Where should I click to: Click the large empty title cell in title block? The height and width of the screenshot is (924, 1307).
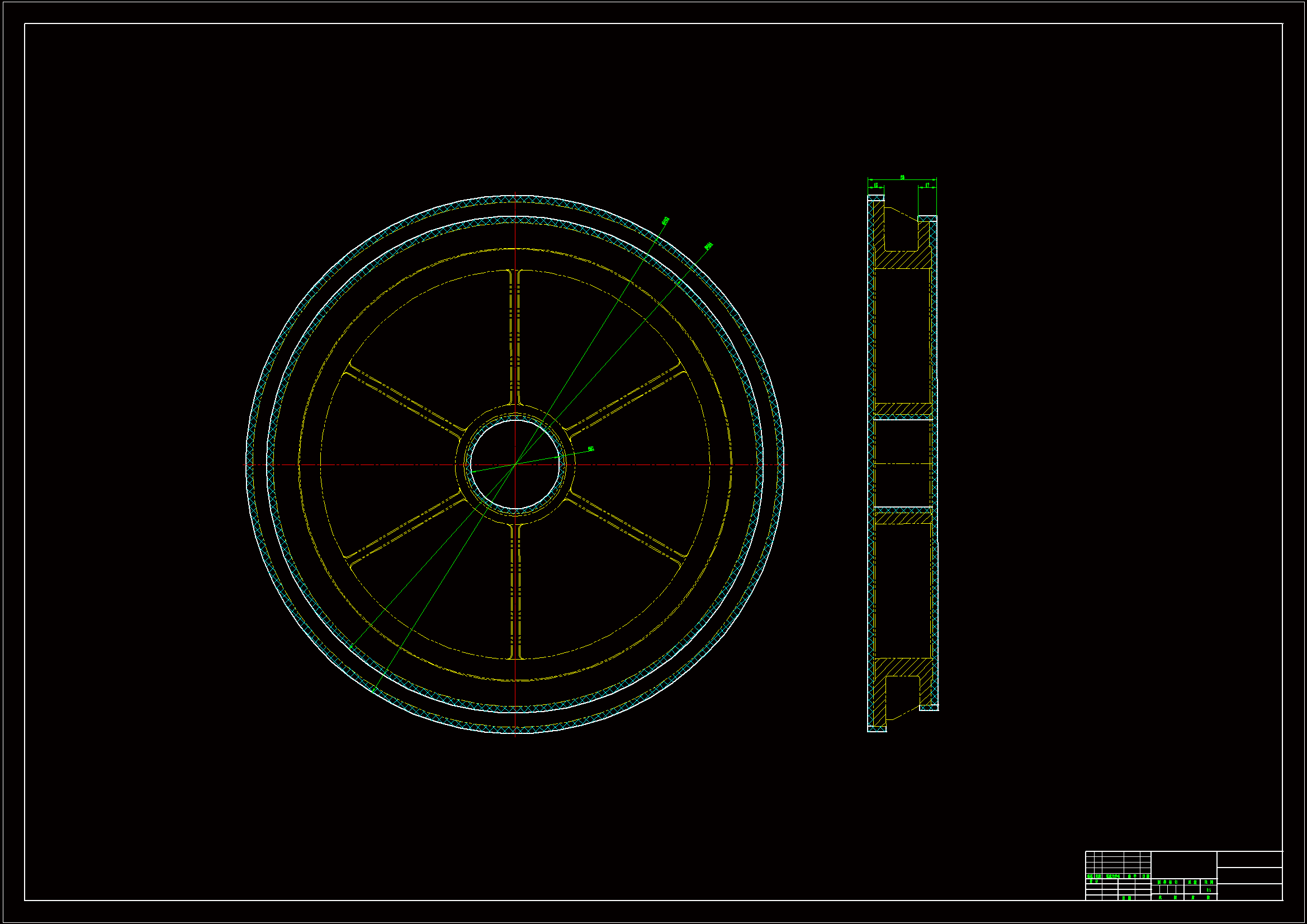pyautogui.click(x=1183, y=865)
